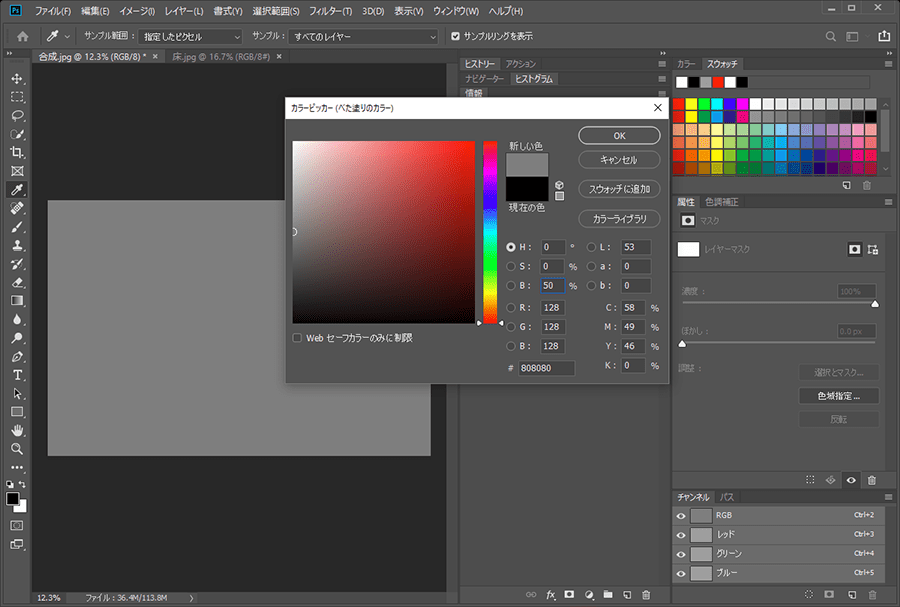Screen dimensions: 900x607
Task: Click OK in the color picker
Action: coord(619,135)
